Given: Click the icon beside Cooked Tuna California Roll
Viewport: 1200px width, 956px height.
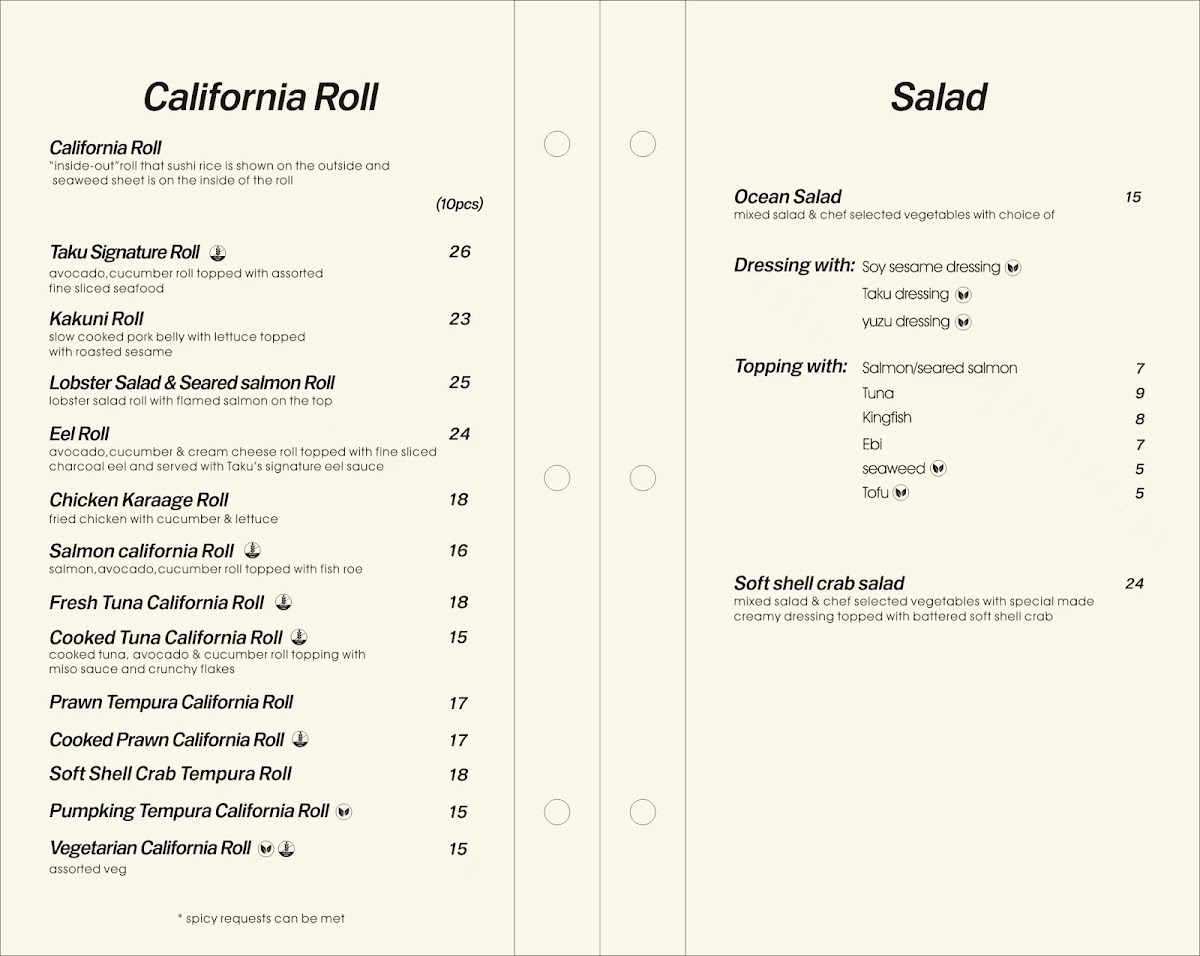Looking at the screenshot, I should click(x=299, y=637).
